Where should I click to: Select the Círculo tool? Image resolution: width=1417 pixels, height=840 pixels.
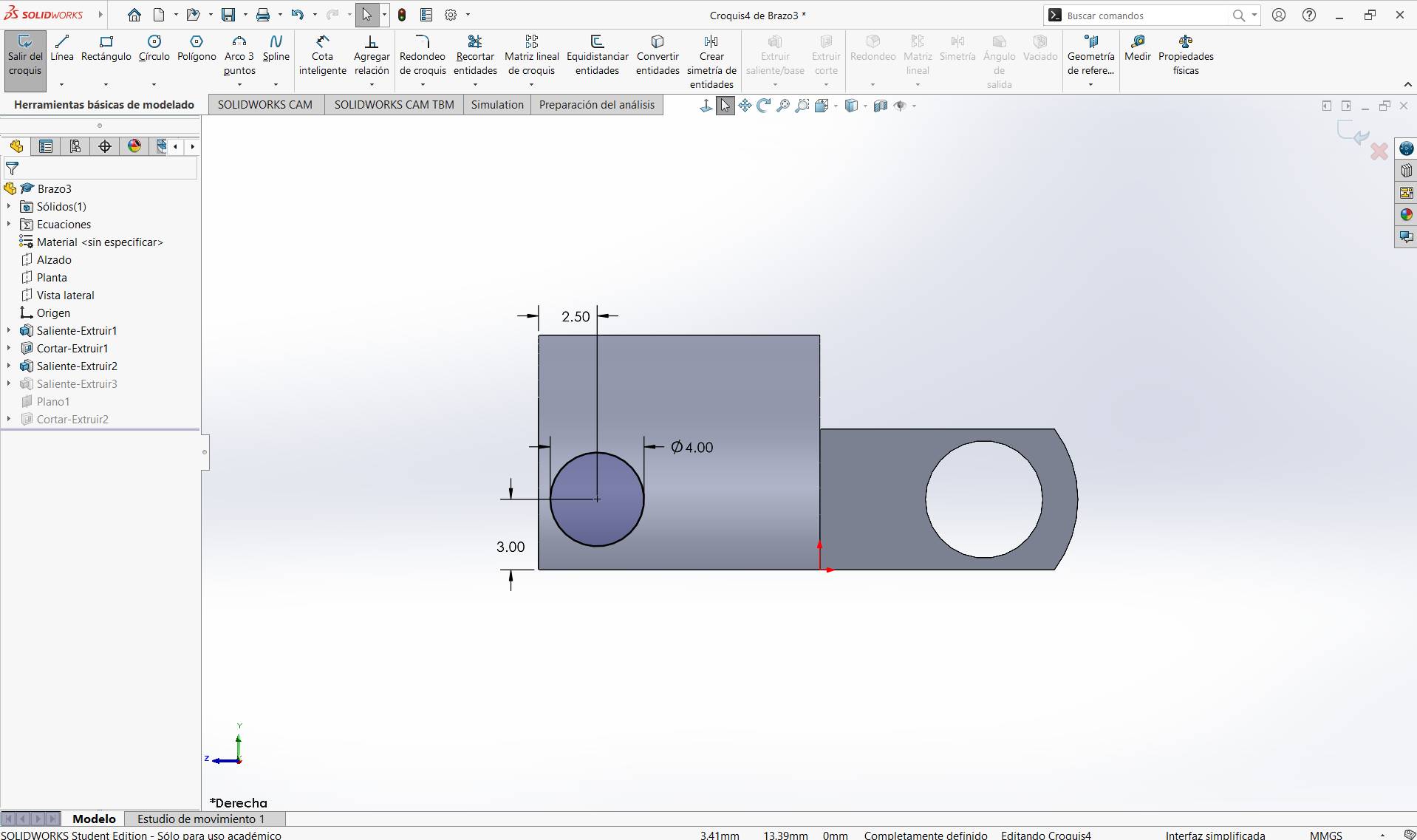click(154, 48)
